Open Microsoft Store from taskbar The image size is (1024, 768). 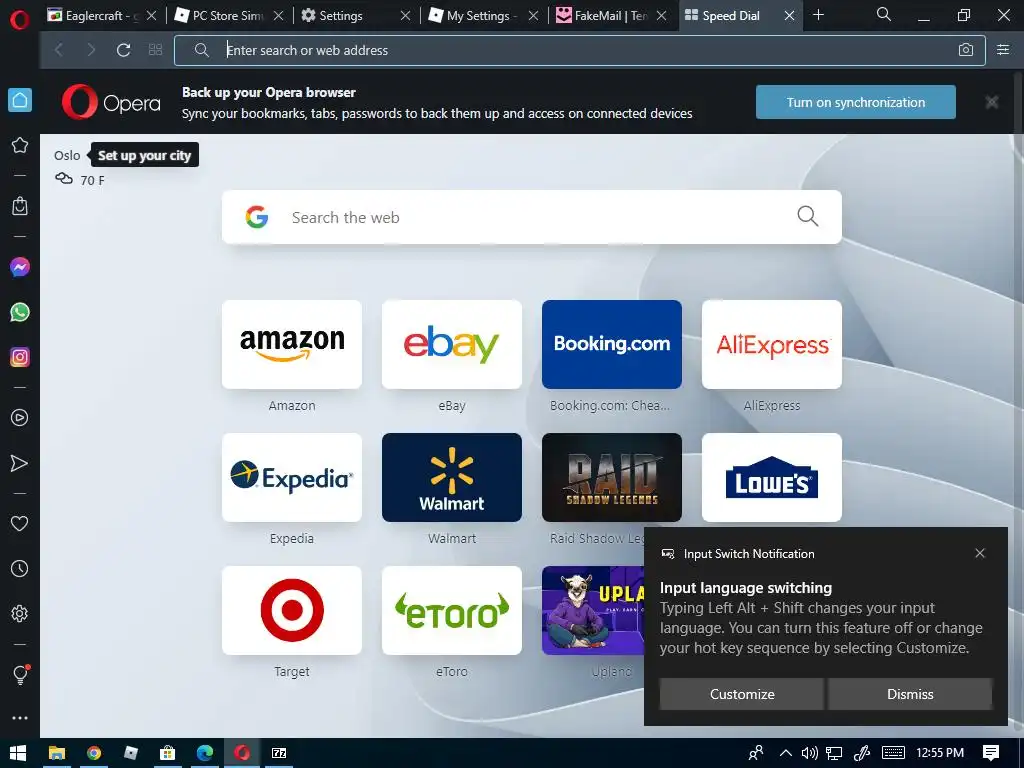click(x=168, y=753)
